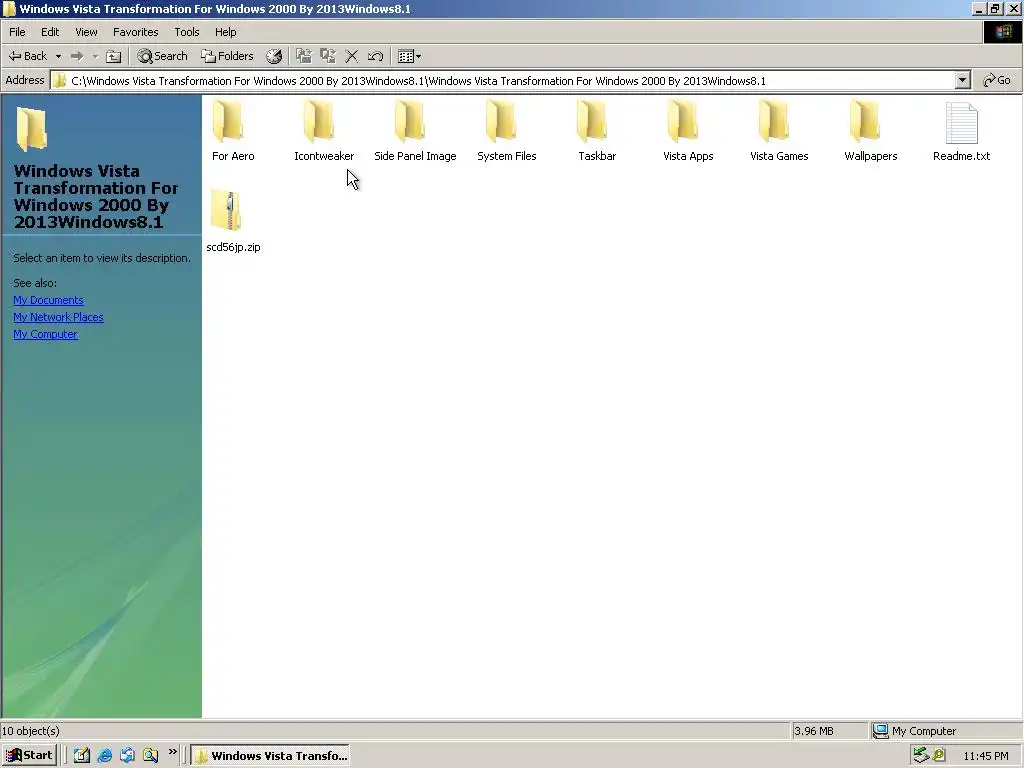Launch Internet Explorer from quick launch
Image resolution: width=1024 pixels, height=768 pixels.
[104, 755]
